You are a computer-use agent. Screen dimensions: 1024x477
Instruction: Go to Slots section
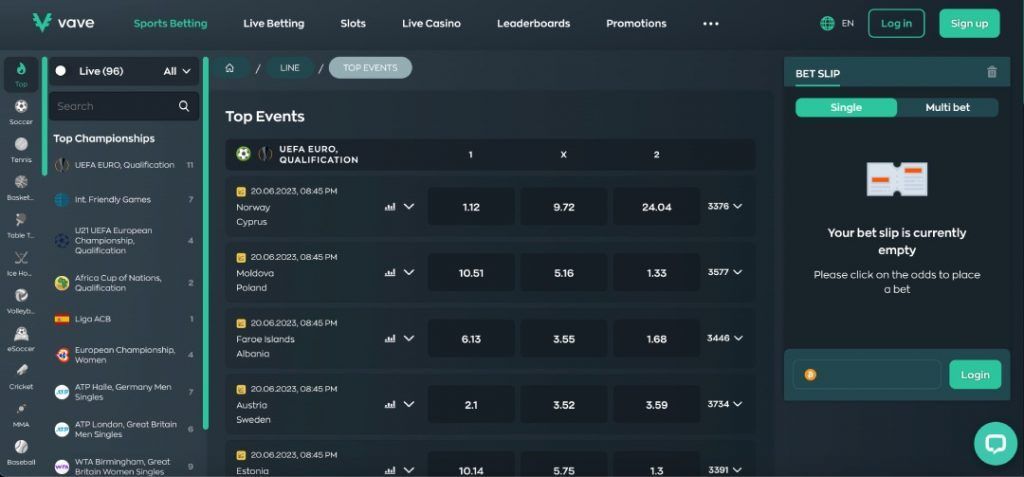tap(353, 24)
